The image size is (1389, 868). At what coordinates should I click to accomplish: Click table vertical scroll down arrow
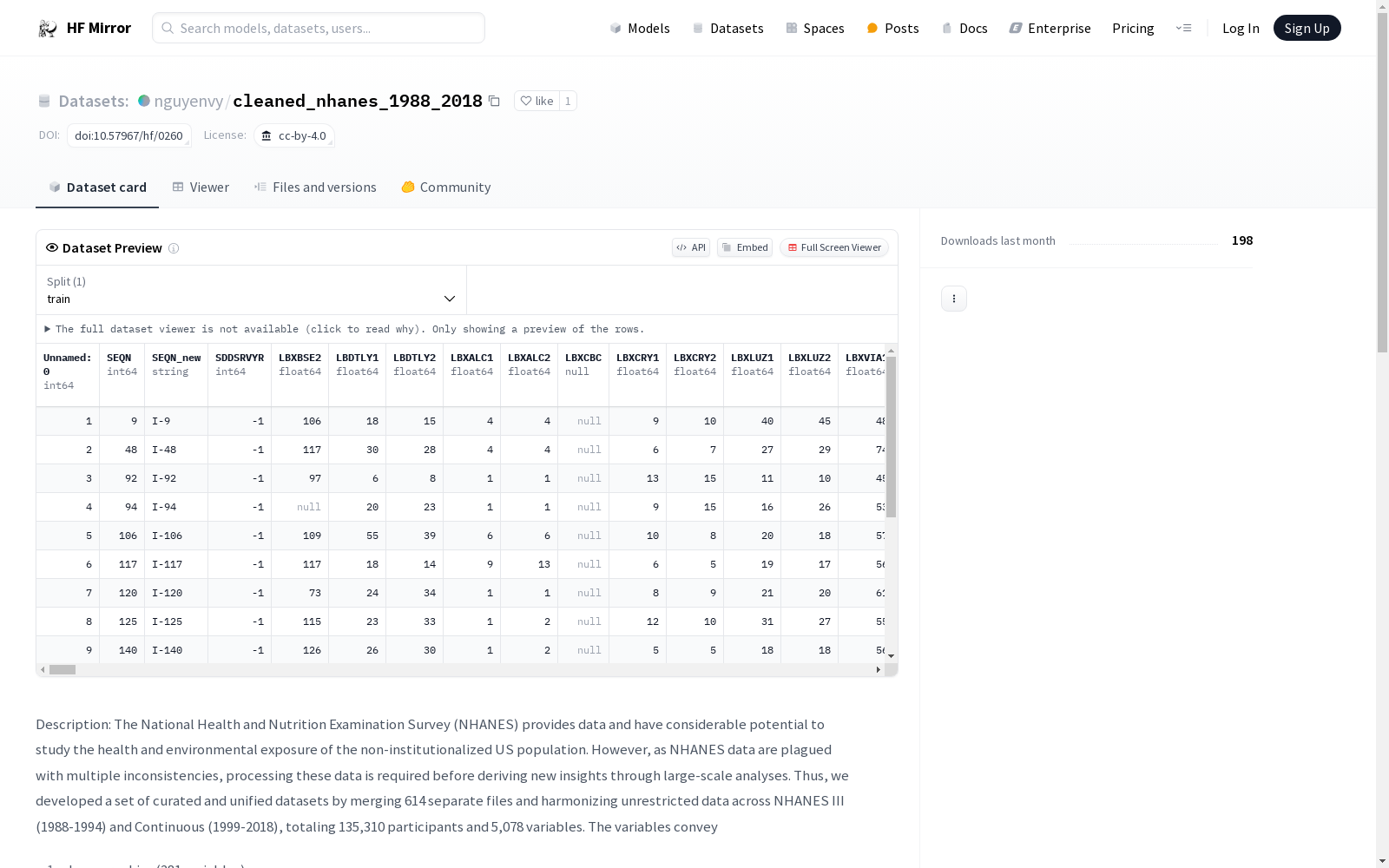891,656
